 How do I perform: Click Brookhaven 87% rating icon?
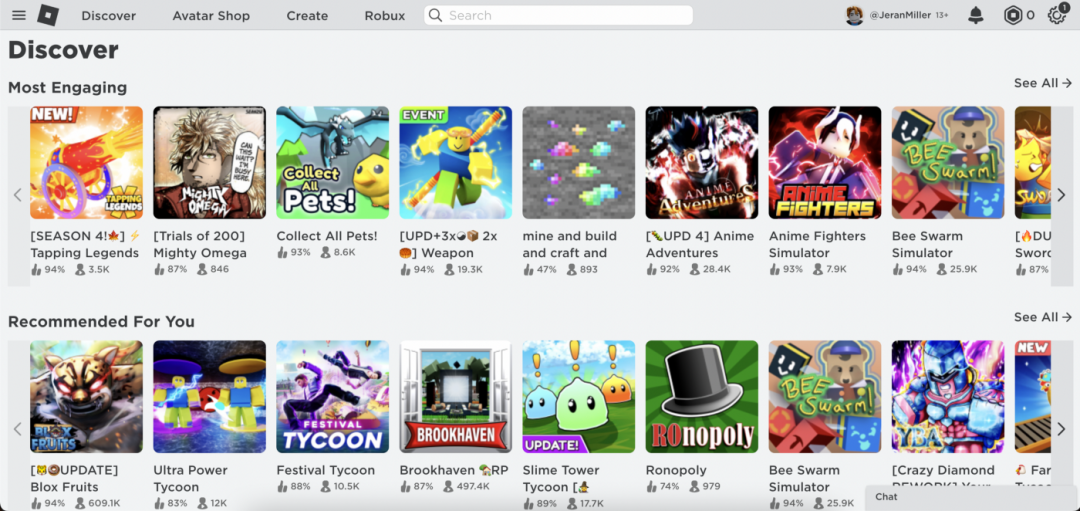406,487
